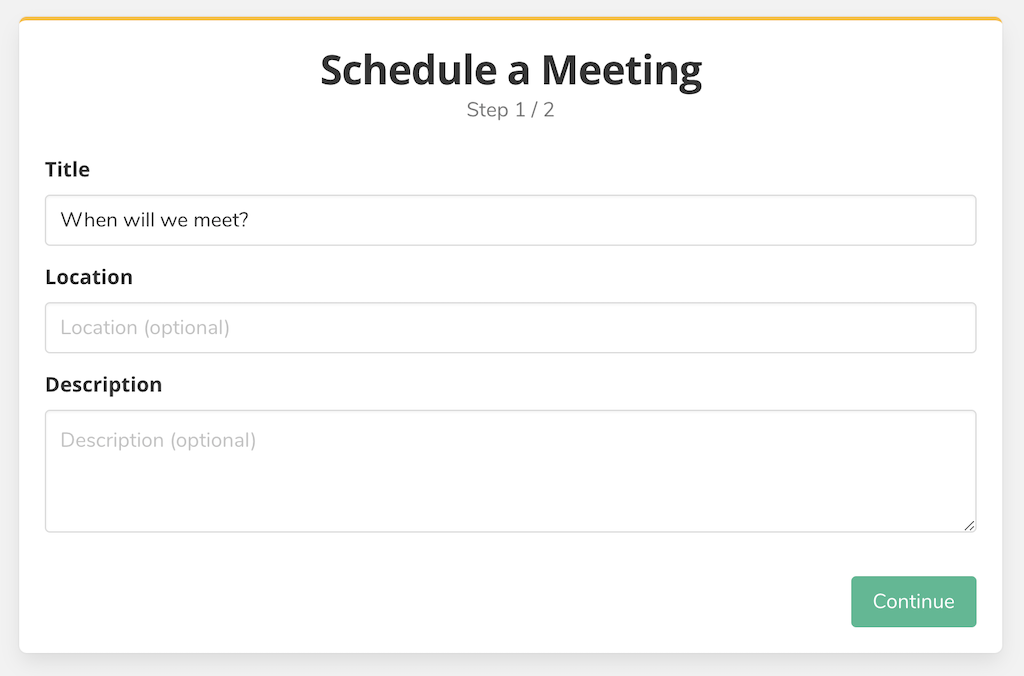1024x676 pixels.
Task: Click the "Location (optional)" placeholder text
Action: (145, 328)
